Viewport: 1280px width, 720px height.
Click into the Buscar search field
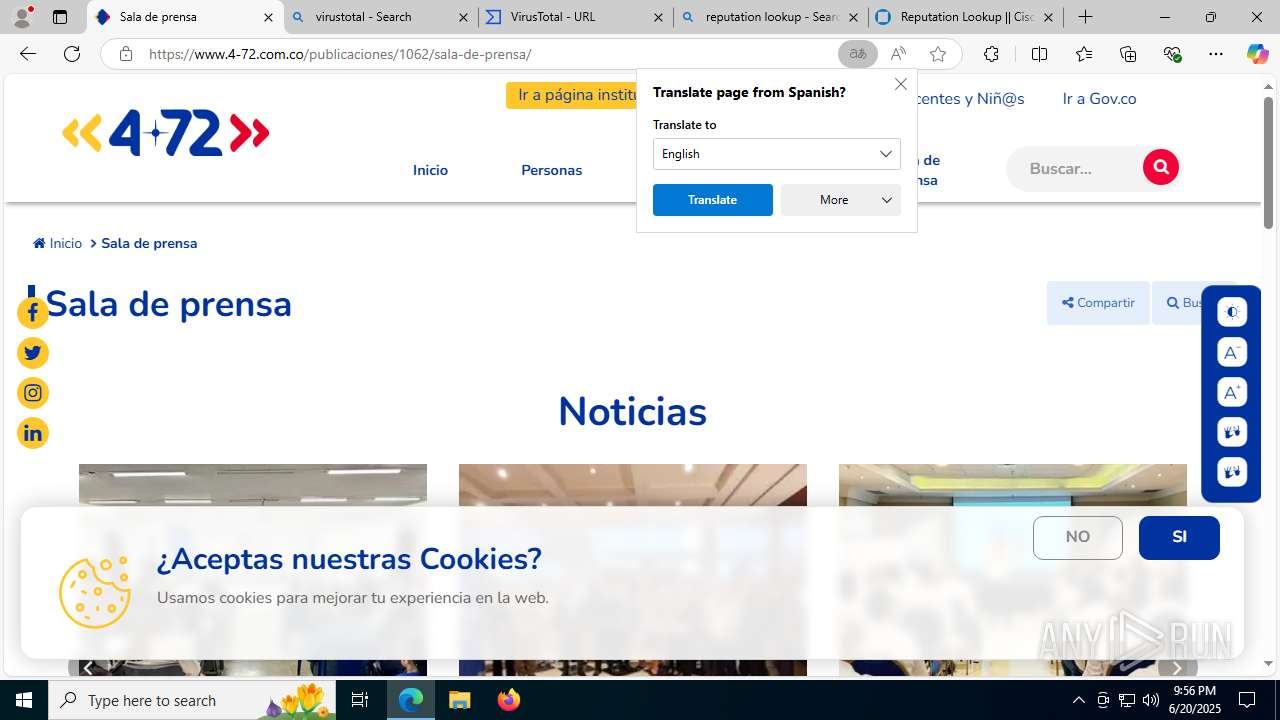coord(1075,168)
